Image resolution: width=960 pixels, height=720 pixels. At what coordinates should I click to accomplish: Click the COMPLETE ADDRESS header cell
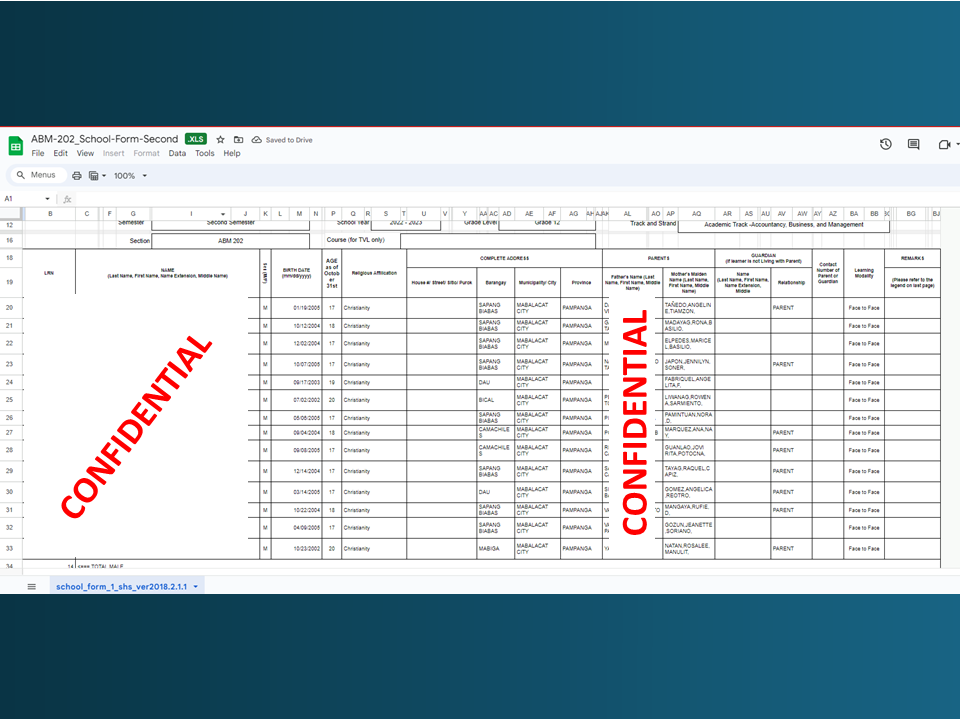click(x=504, y=258)
